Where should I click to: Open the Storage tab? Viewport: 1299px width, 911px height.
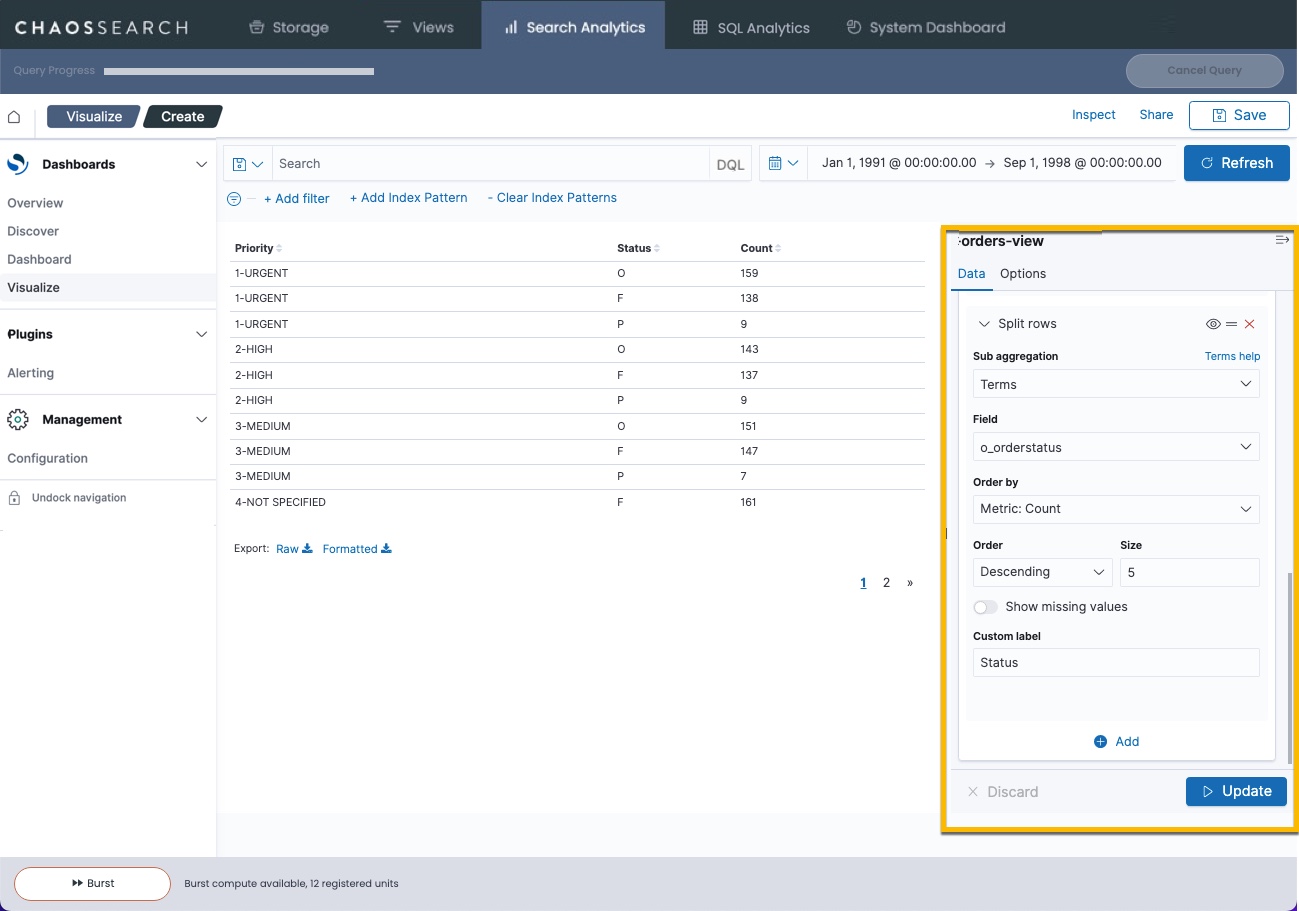coord(288,27)
